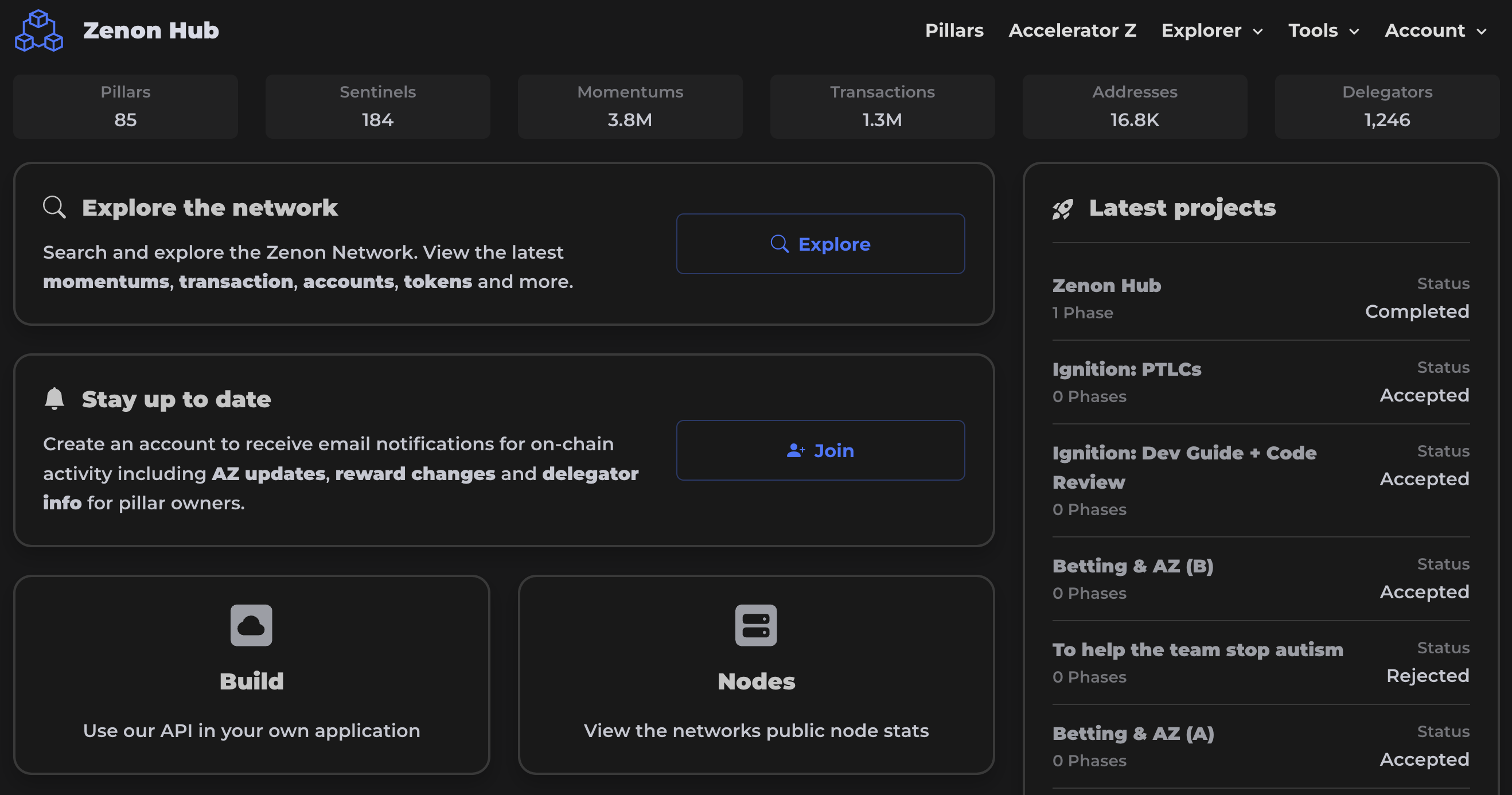The width and height of the screenshot is (1512, 795).
Task: Click the magnifier icon inside the Explore button
Action: coord(780,244)
